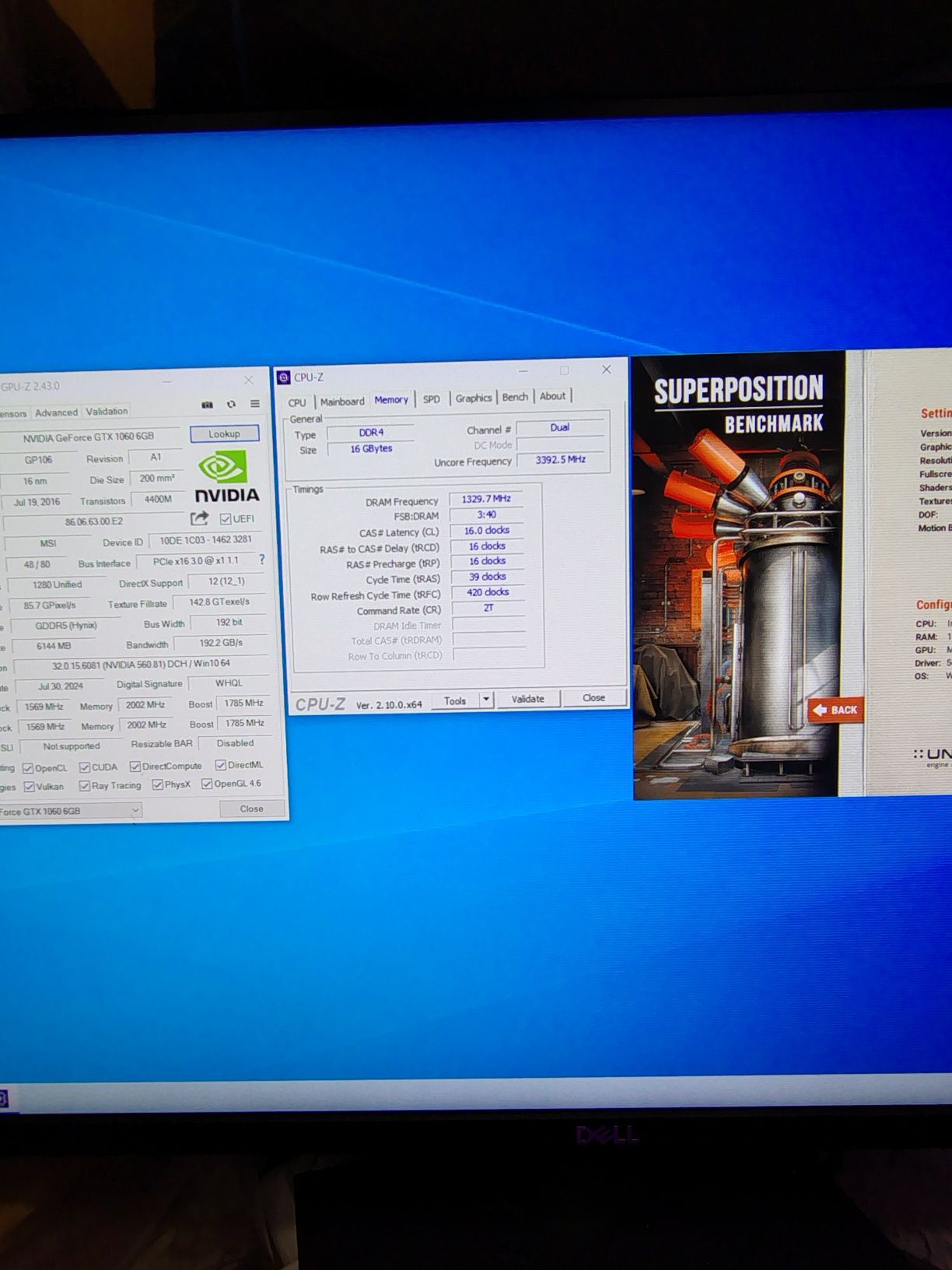Click the GPU name field showing GTX 1060 6GB
This screenshot has width=952, height=1270.
[x=91, y=437]
